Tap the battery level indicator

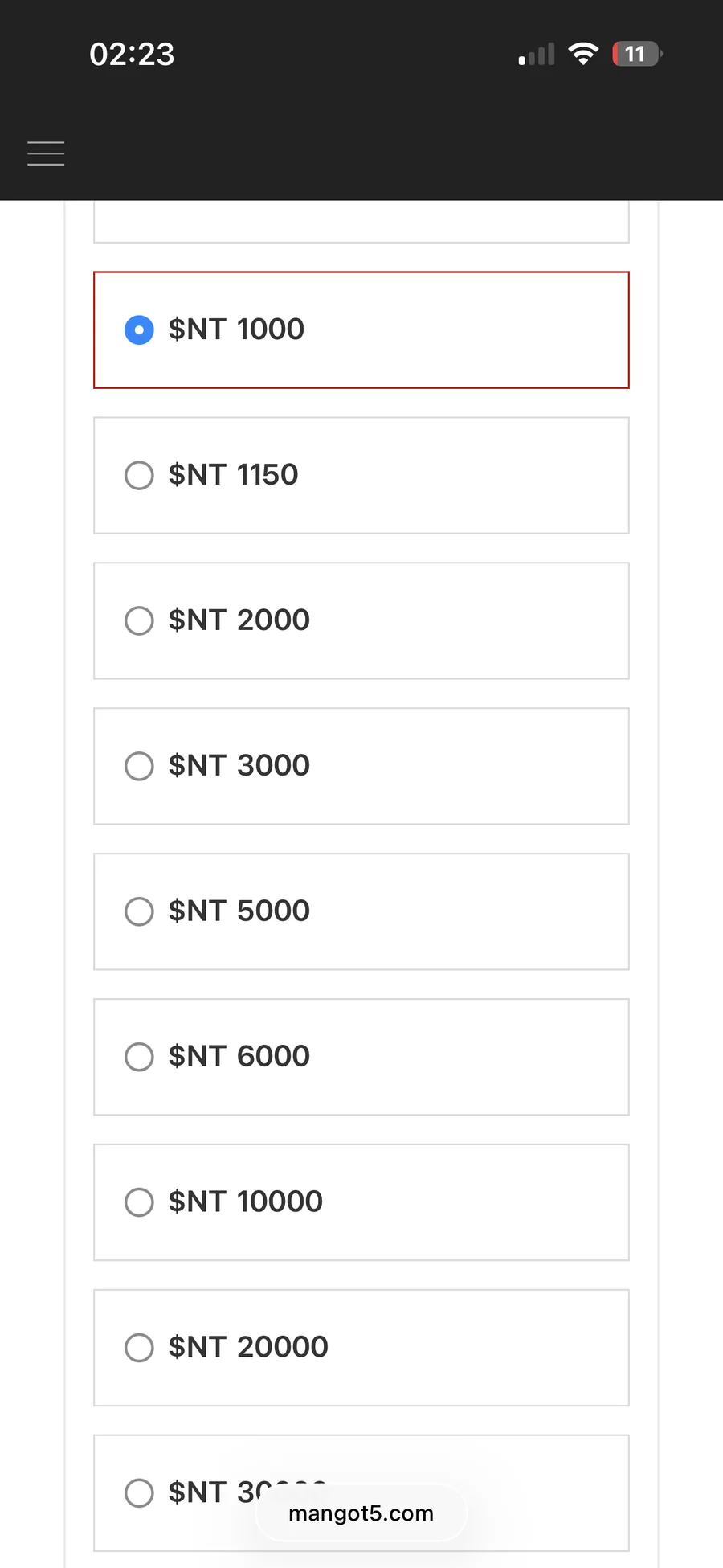636,54
